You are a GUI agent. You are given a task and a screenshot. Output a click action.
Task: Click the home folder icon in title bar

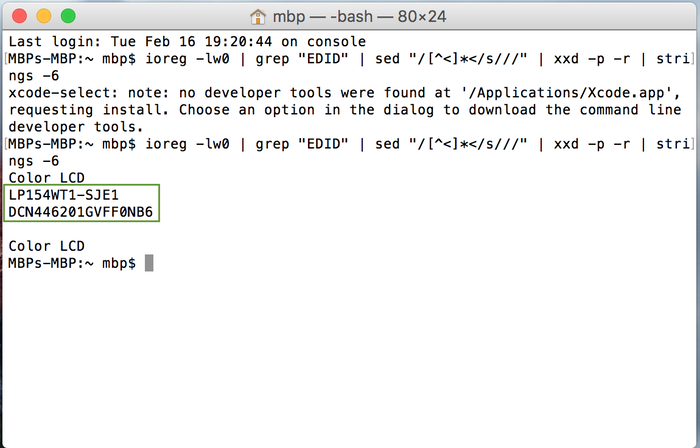[x=258, y=17]
